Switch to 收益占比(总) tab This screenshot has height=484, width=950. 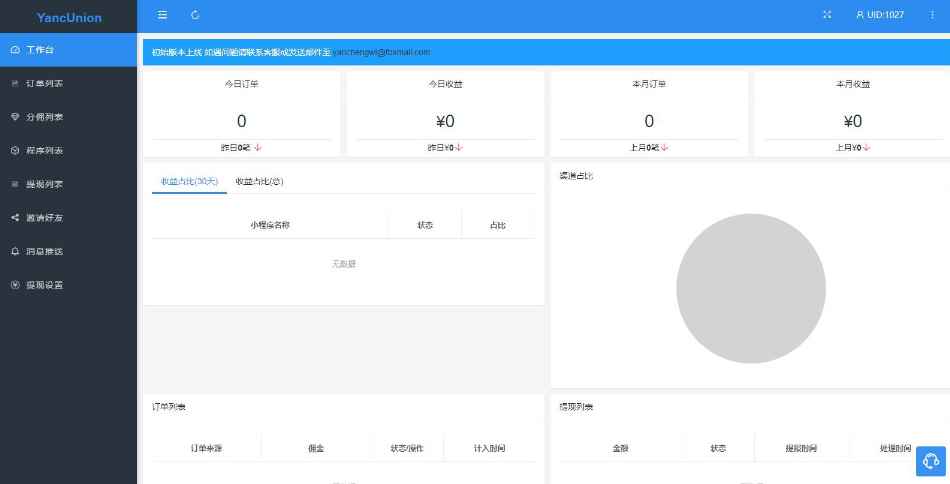(x=259, y=181)
